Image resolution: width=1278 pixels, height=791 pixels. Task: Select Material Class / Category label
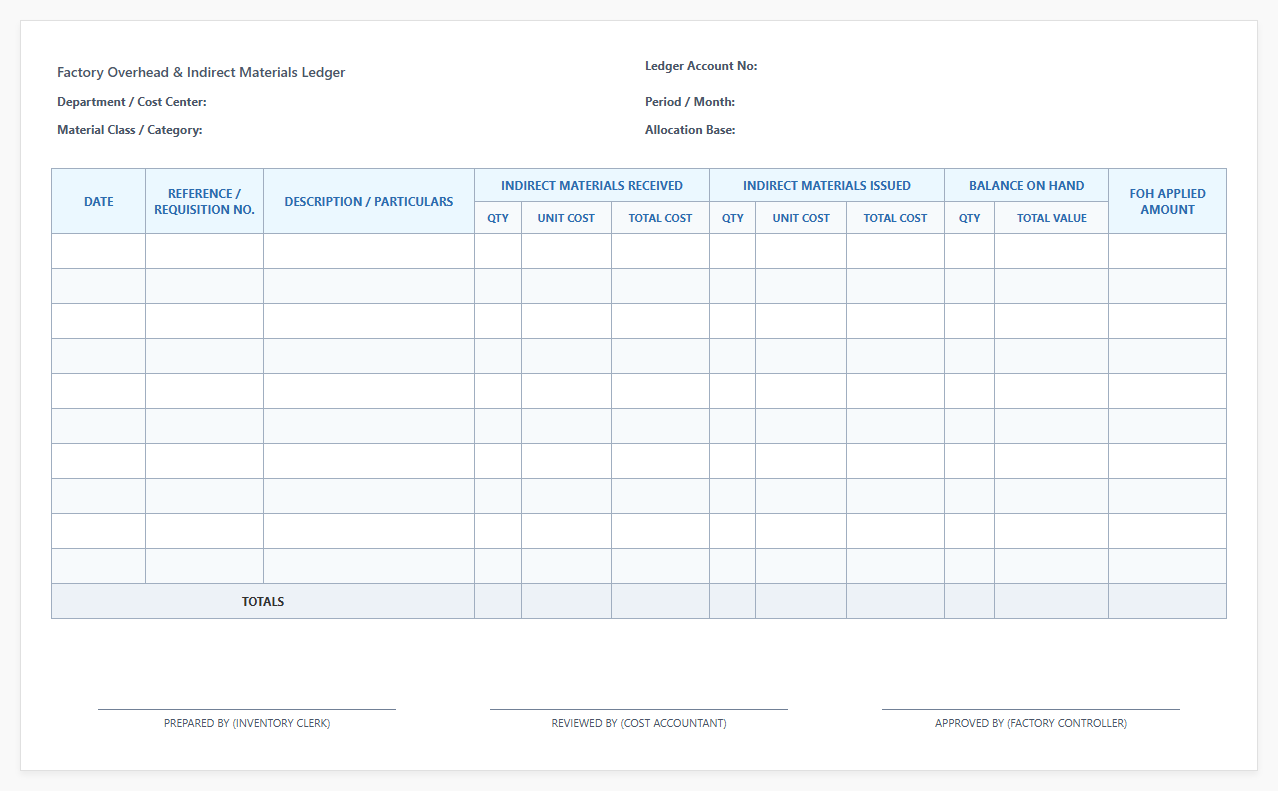coord(130,130)
